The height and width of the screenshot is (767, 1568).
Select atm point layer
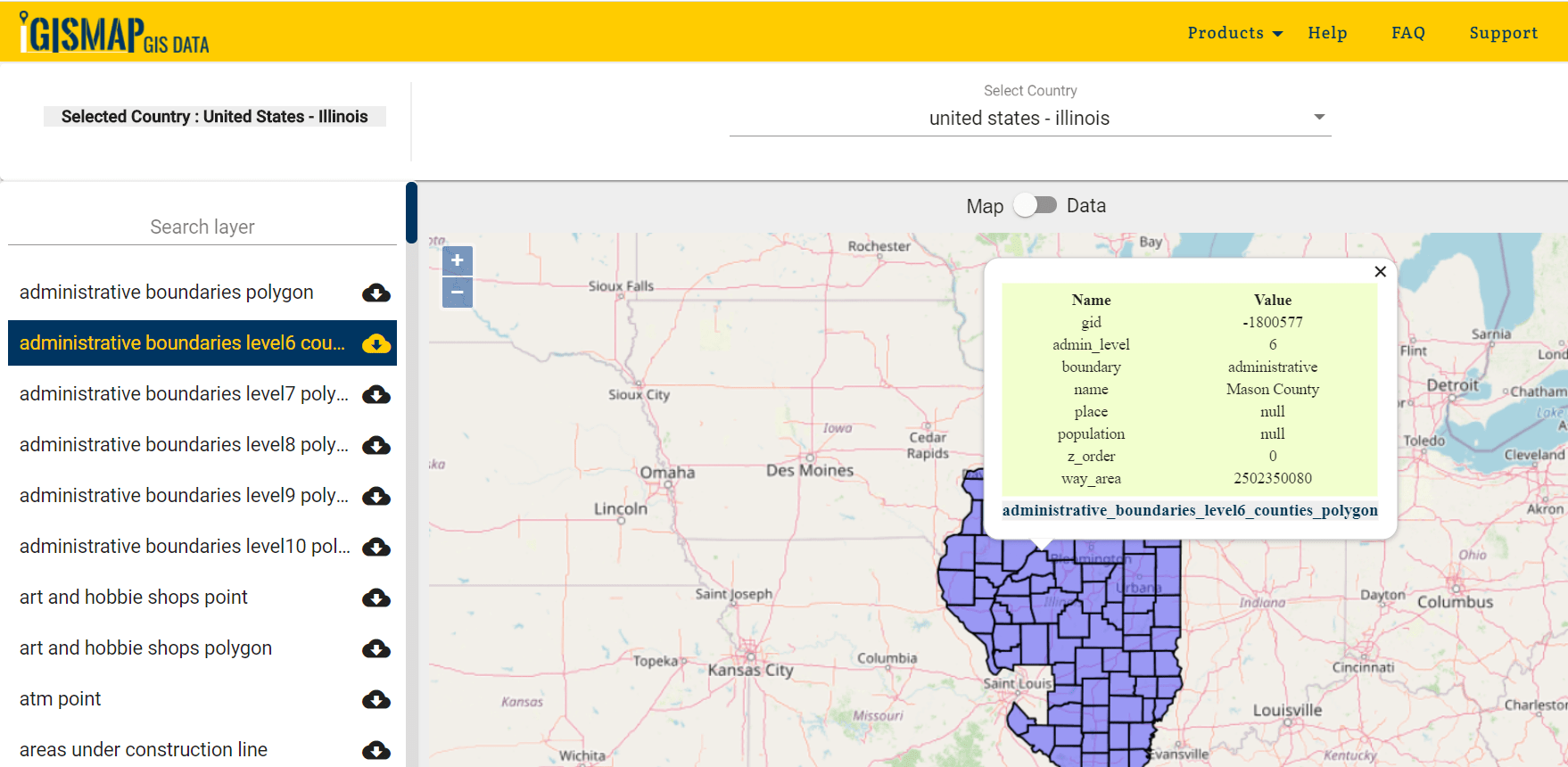point(60,699)
